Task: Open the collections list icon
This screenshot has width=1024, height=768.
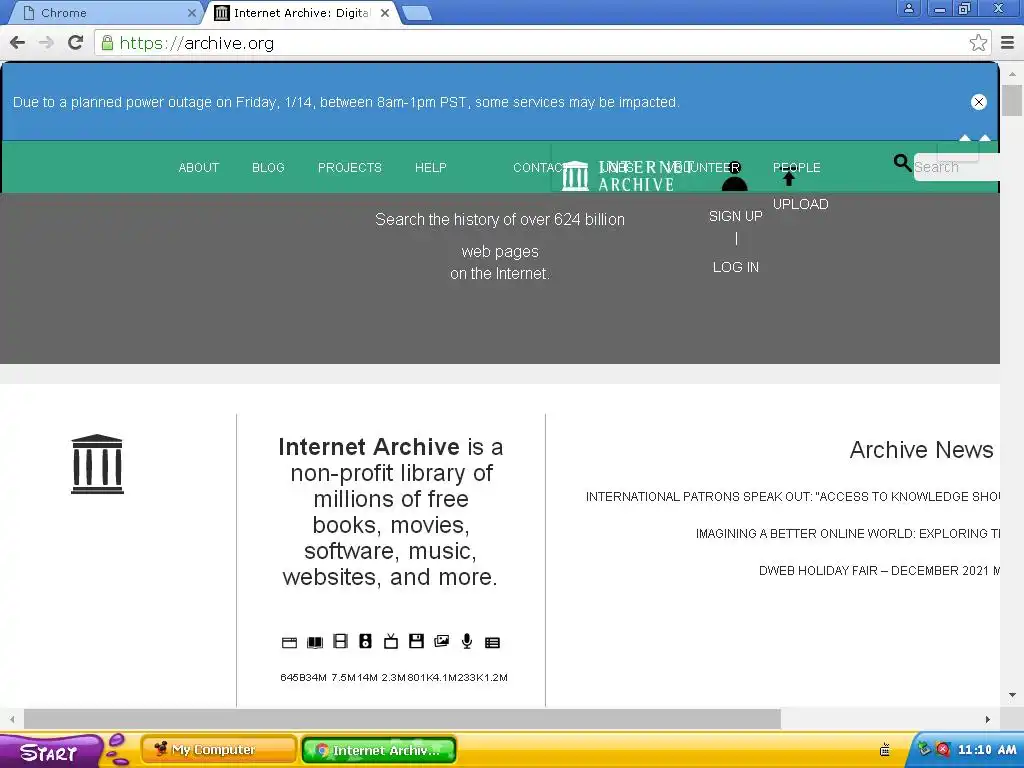Action: [492, 643]
